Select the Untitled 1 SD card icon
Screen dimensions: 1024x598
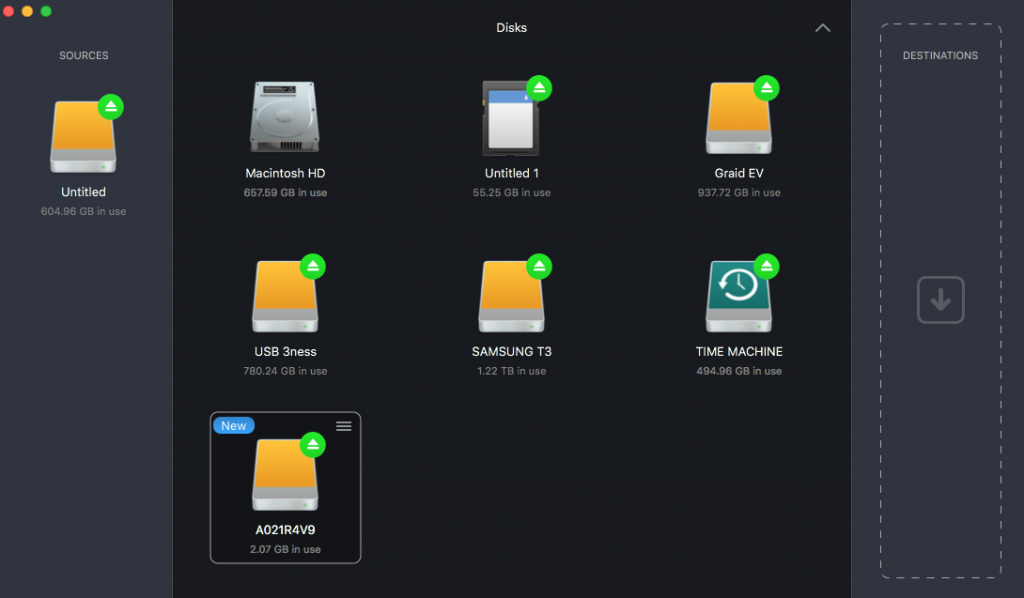511,118
